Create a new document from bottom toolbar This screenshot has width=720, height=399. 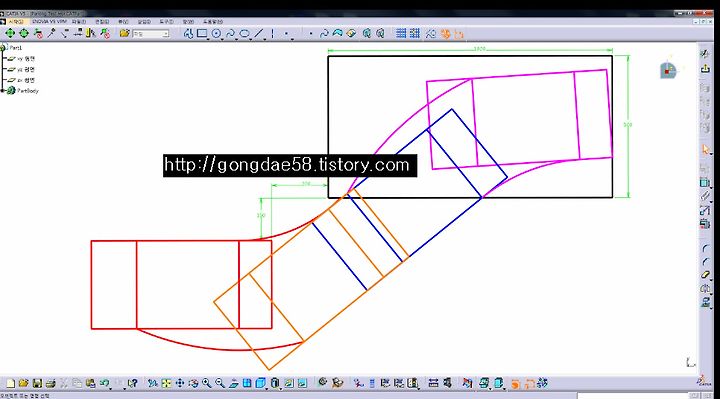pyautogui.click(x=11, y=383)
